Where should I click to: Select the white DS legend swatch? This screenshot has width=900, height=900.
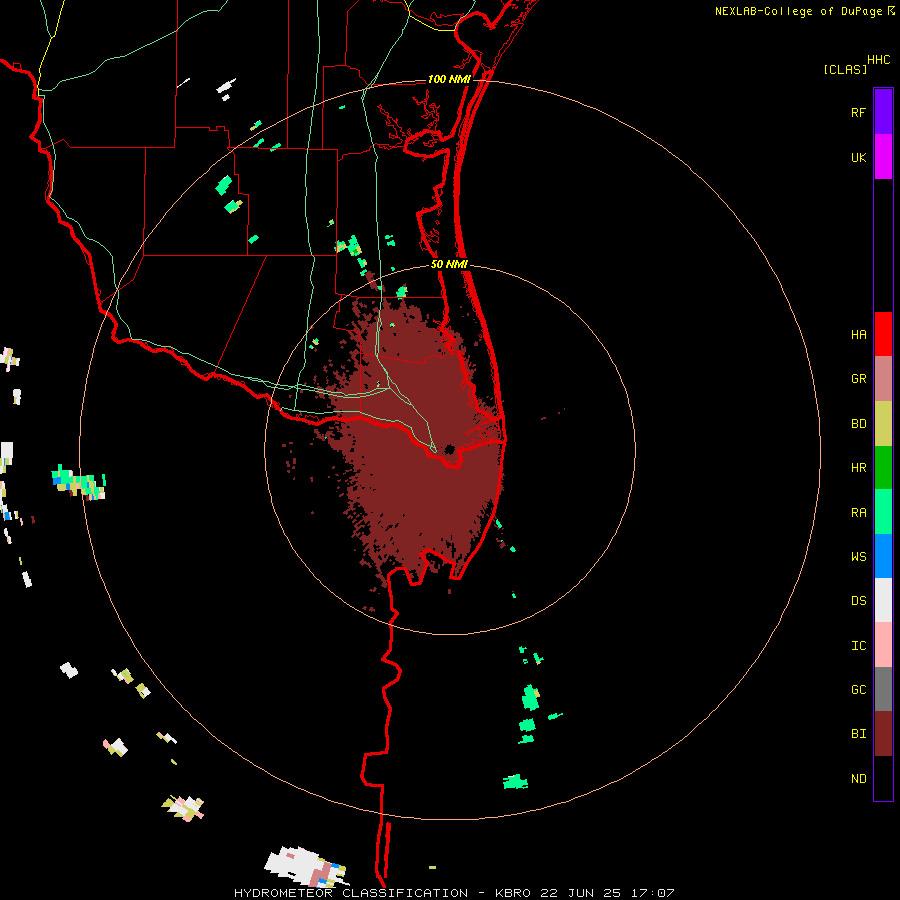point(883,600)
